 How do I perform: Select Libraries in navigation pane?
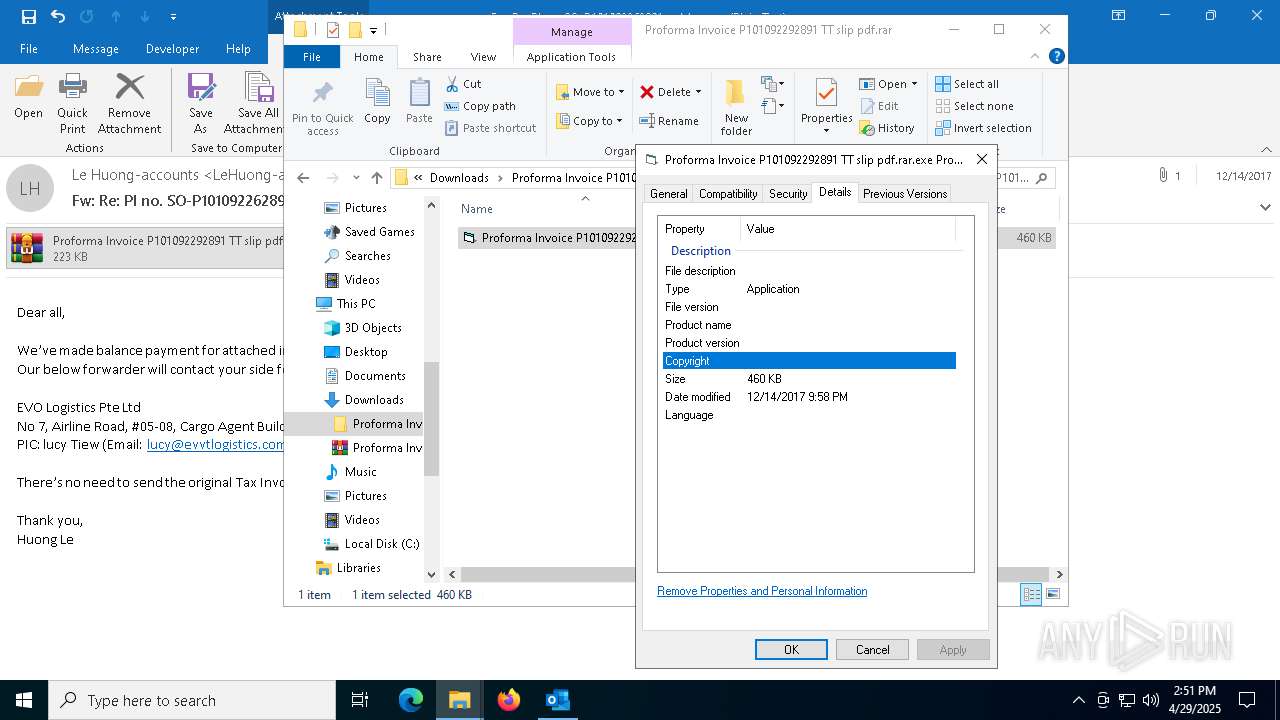[x=348, y=568]
